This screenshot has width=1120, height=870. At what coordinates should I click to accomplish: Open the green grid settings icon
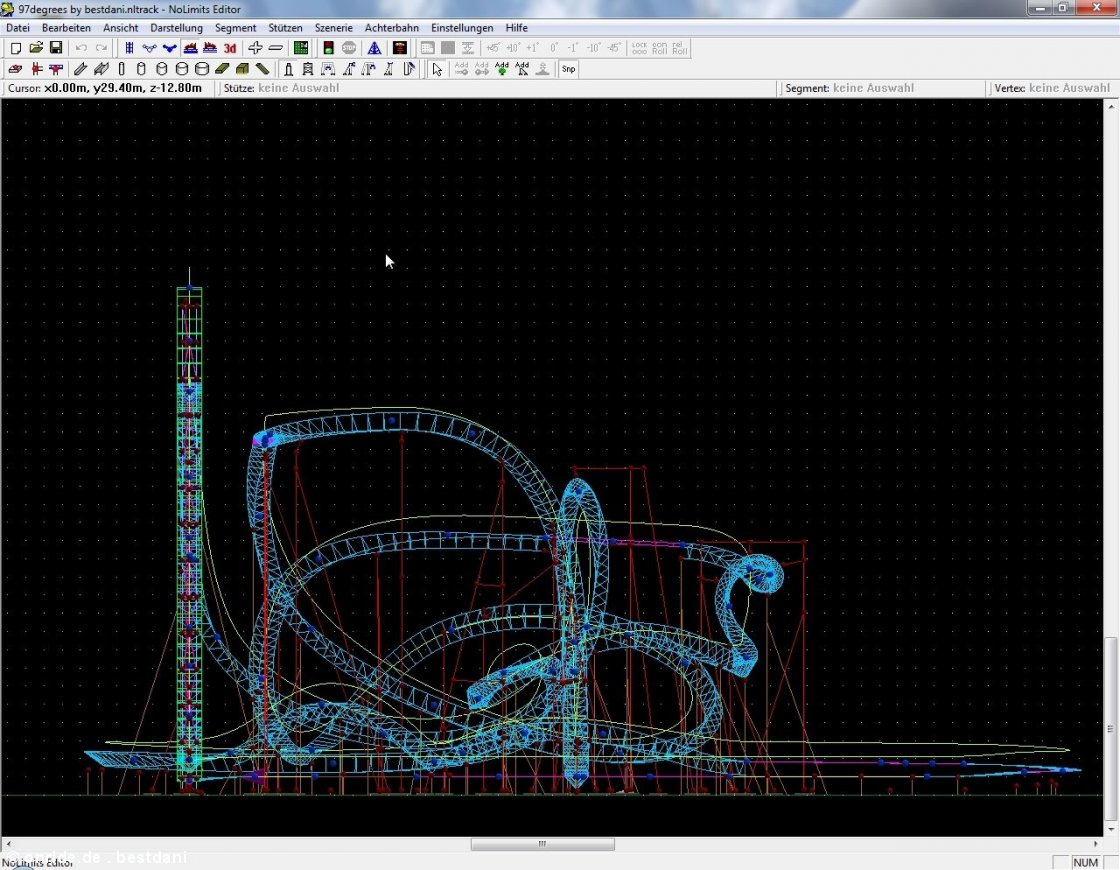301,48
